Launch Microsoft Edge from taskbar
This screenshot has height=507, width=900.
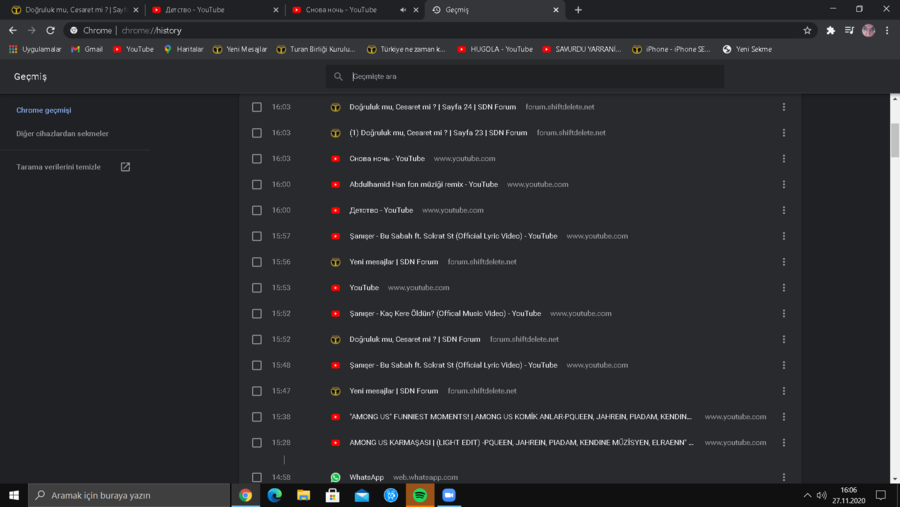tap(274, 495)
